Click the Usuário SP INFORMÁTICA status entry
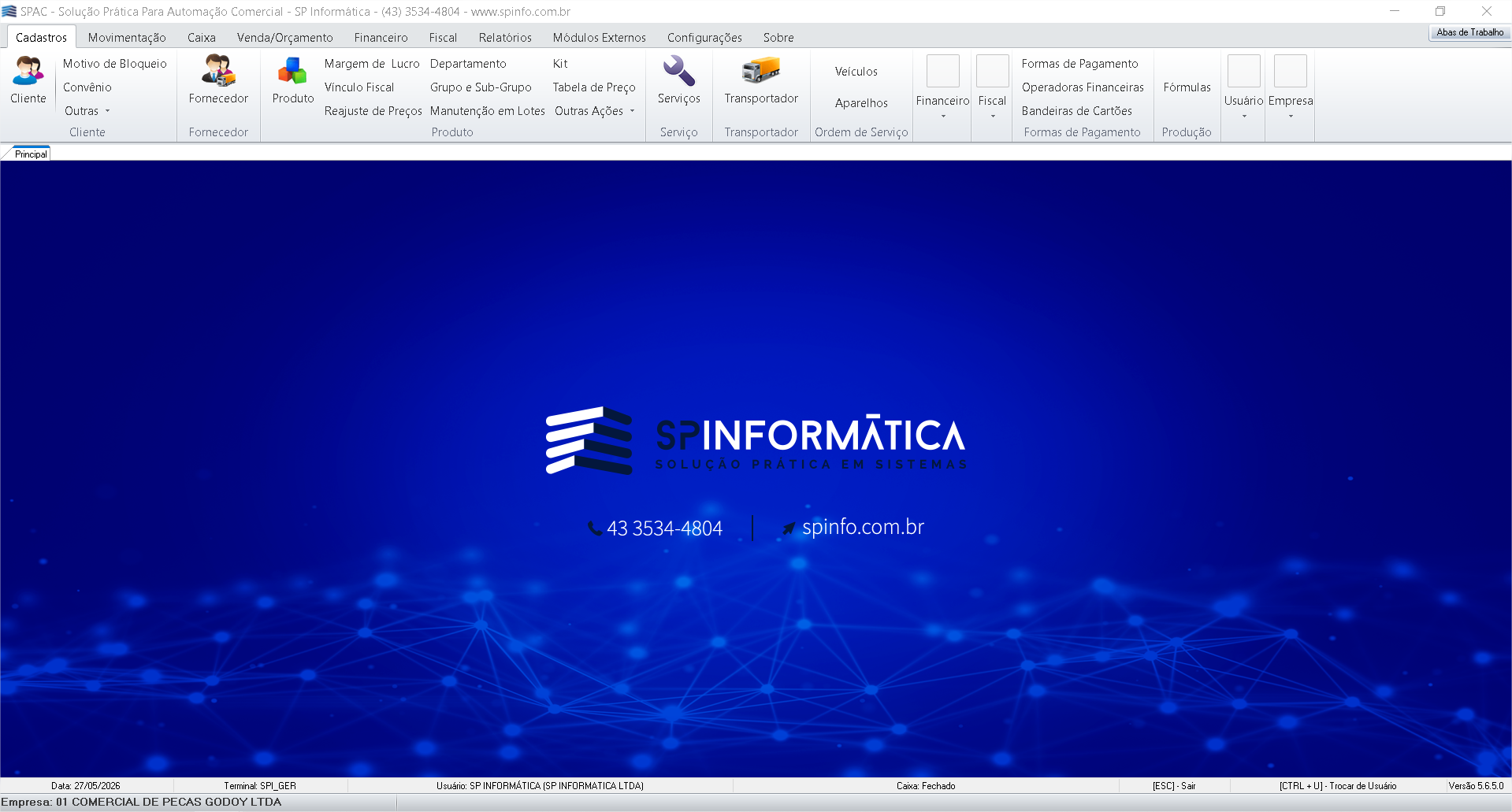 [540, 786]
